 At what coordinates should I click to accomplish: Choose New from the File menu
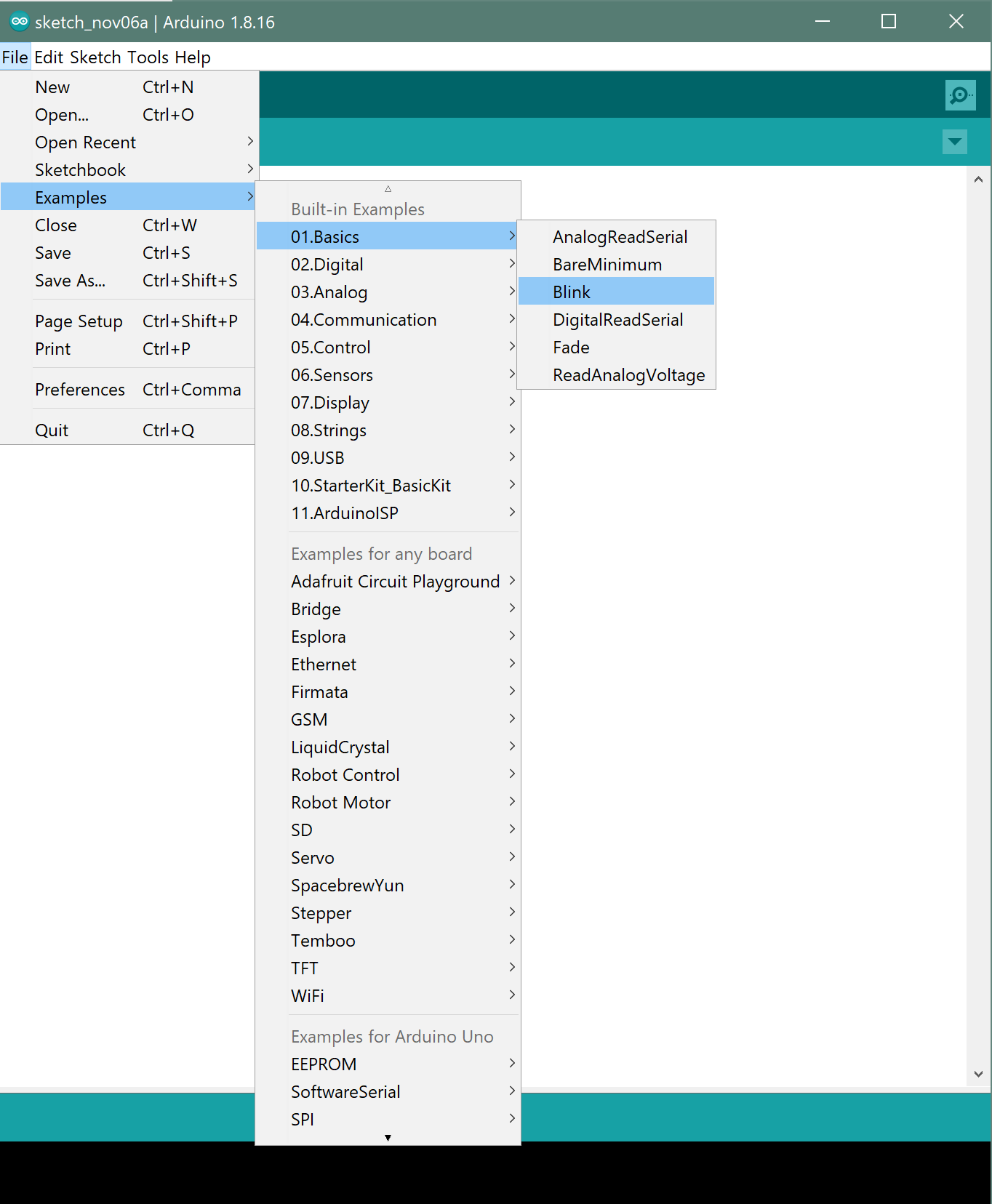[x=128, y=87]
